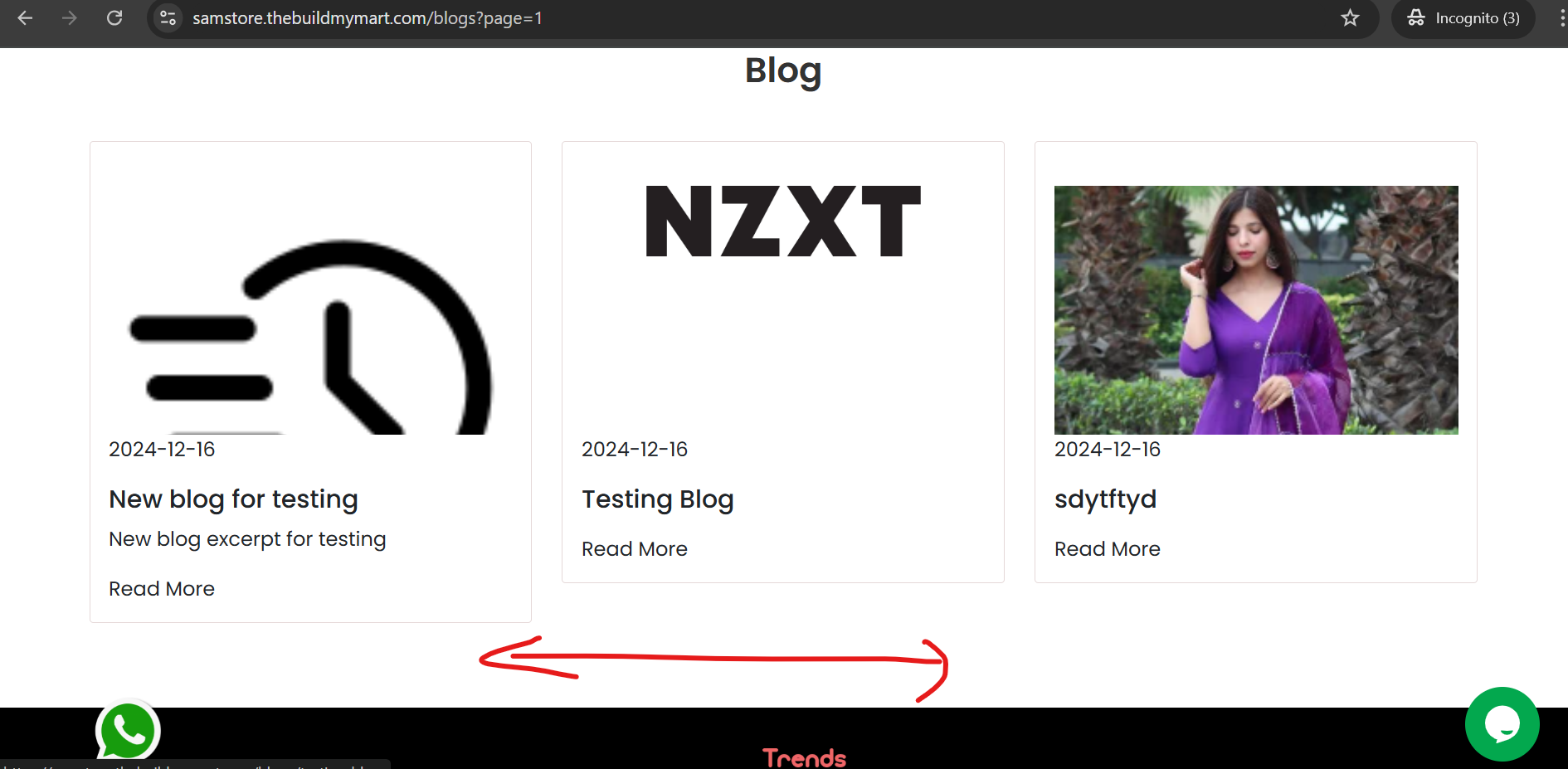Click the 'Blog' page heading
Viewport: 1568px width, 769px height.
[783, 71]
